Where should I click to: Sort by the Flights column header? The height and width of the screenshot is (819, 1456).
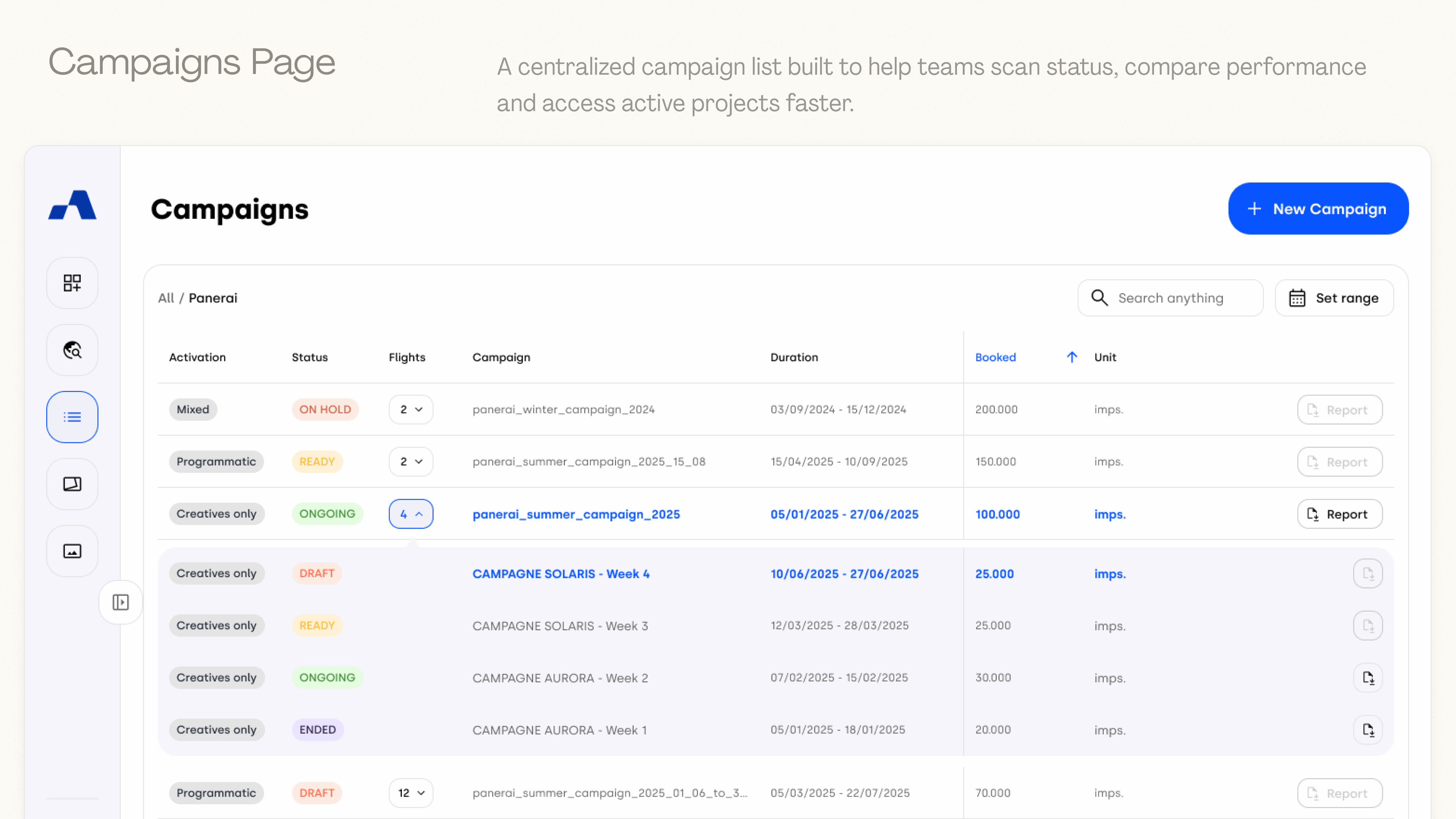click(x=407, y=357)
